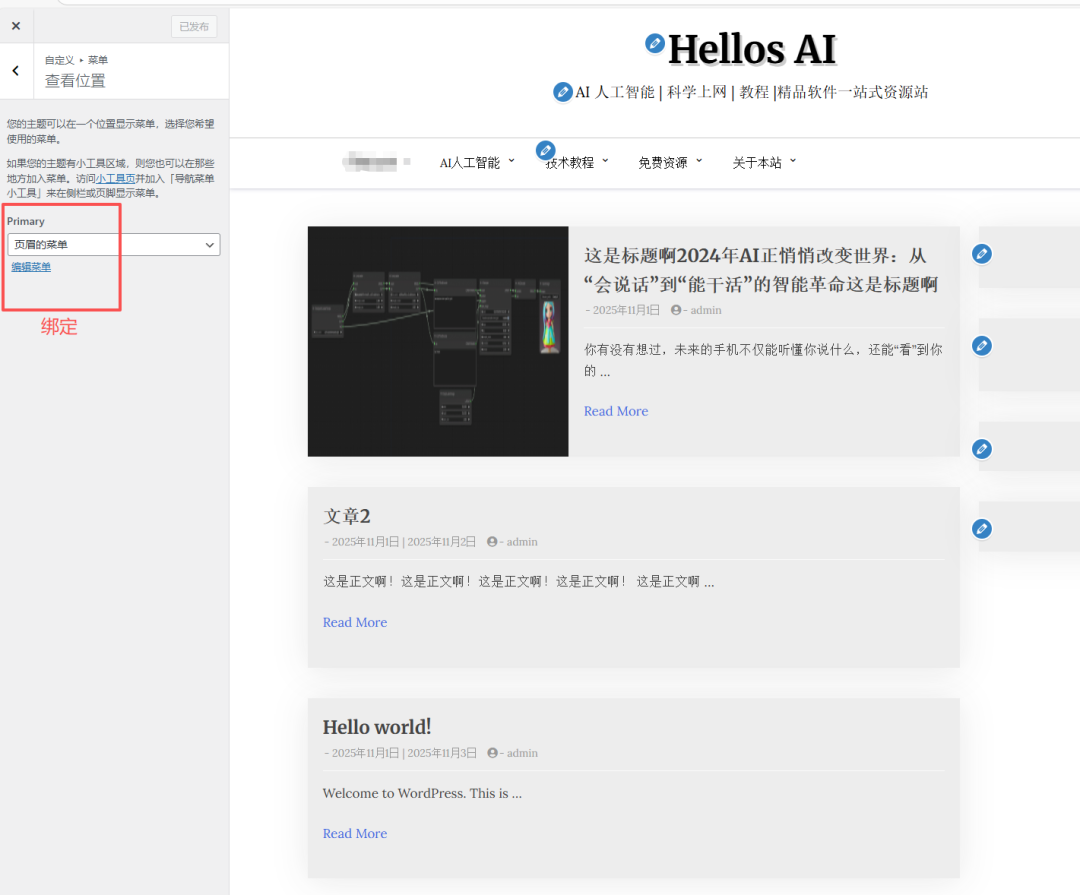
Task: Click edit pencil beside Hellos AI site title
Action: pyautogui.click(x=655, y=43)
